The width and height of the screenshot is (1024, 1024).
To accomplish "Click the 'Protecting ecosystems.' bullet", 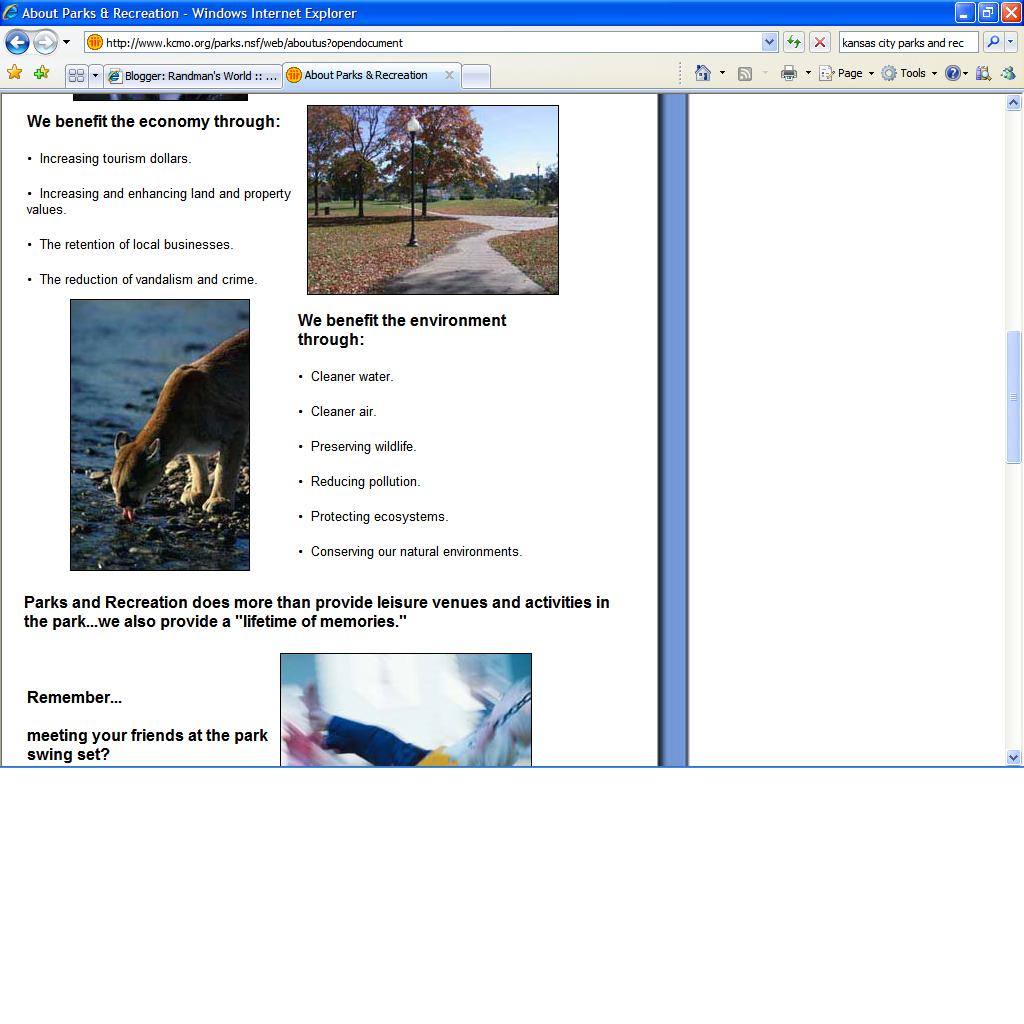I will (379, 517).
